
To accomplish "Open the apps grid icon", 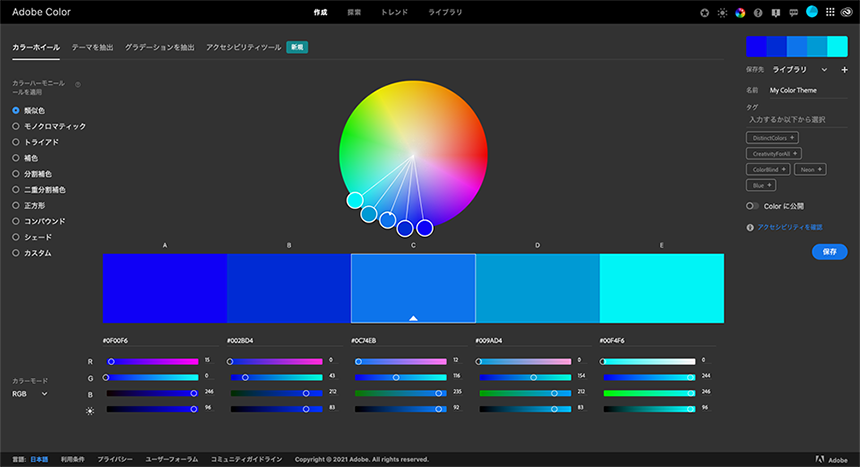I will [x=830, y=12].
